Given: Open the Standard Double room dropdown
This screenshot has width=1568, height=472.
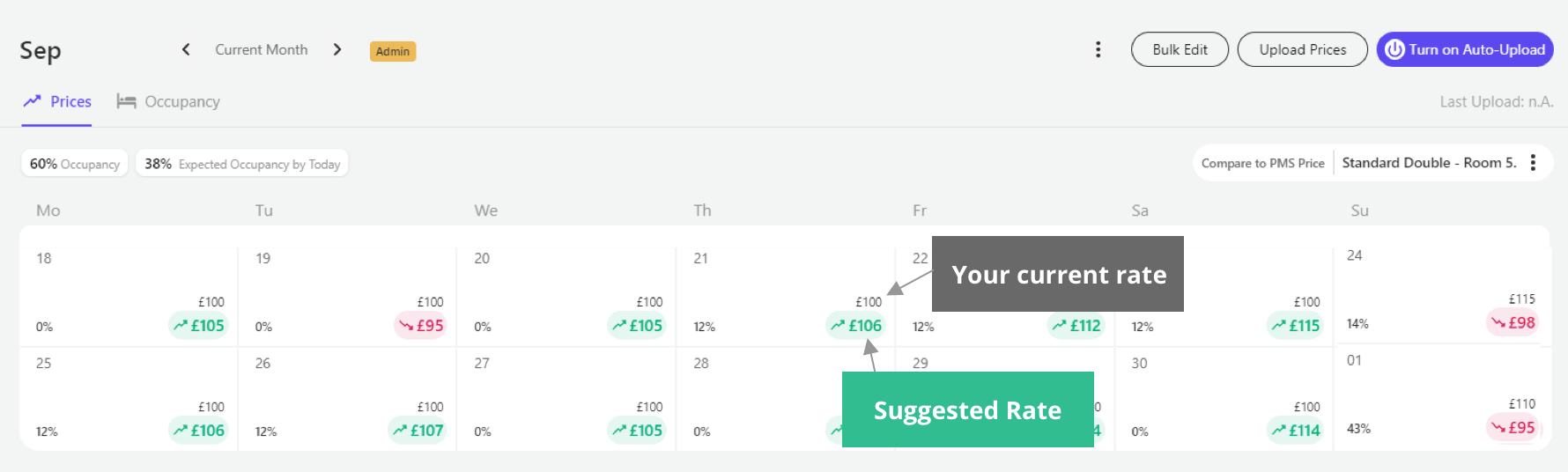Looking at the screenshot, I should pyautogui.click(x=1429, y=163).
